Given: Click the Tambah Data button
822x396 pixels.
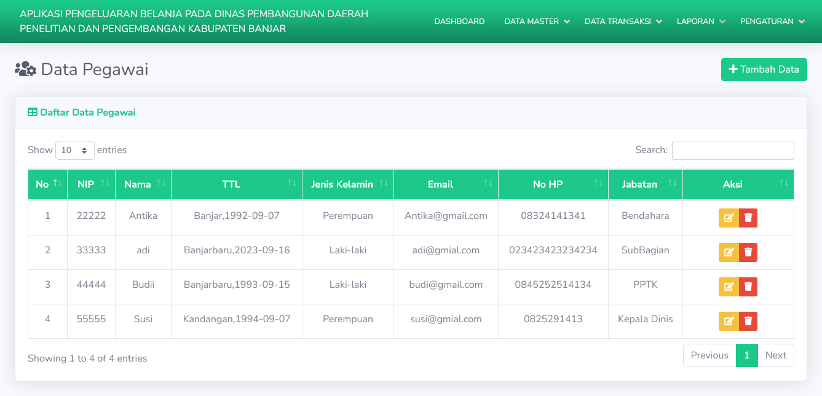Looking at the screenshot, I should pos(764,69).
